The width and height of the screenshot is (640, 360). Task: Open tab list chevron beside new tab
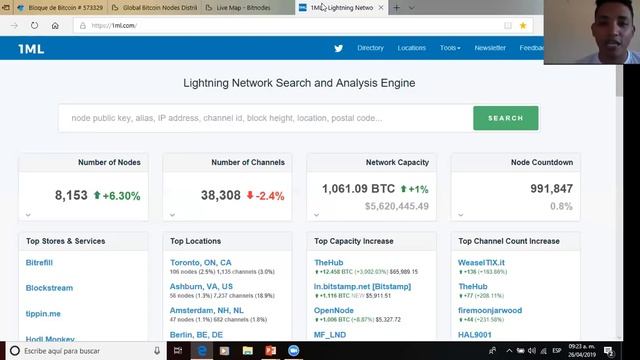411,7
